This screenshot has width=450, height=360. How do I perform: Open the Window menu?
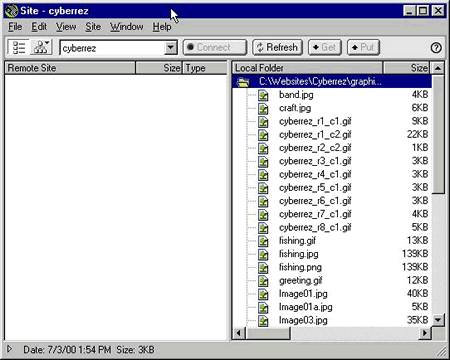click(x=127, y=27)
